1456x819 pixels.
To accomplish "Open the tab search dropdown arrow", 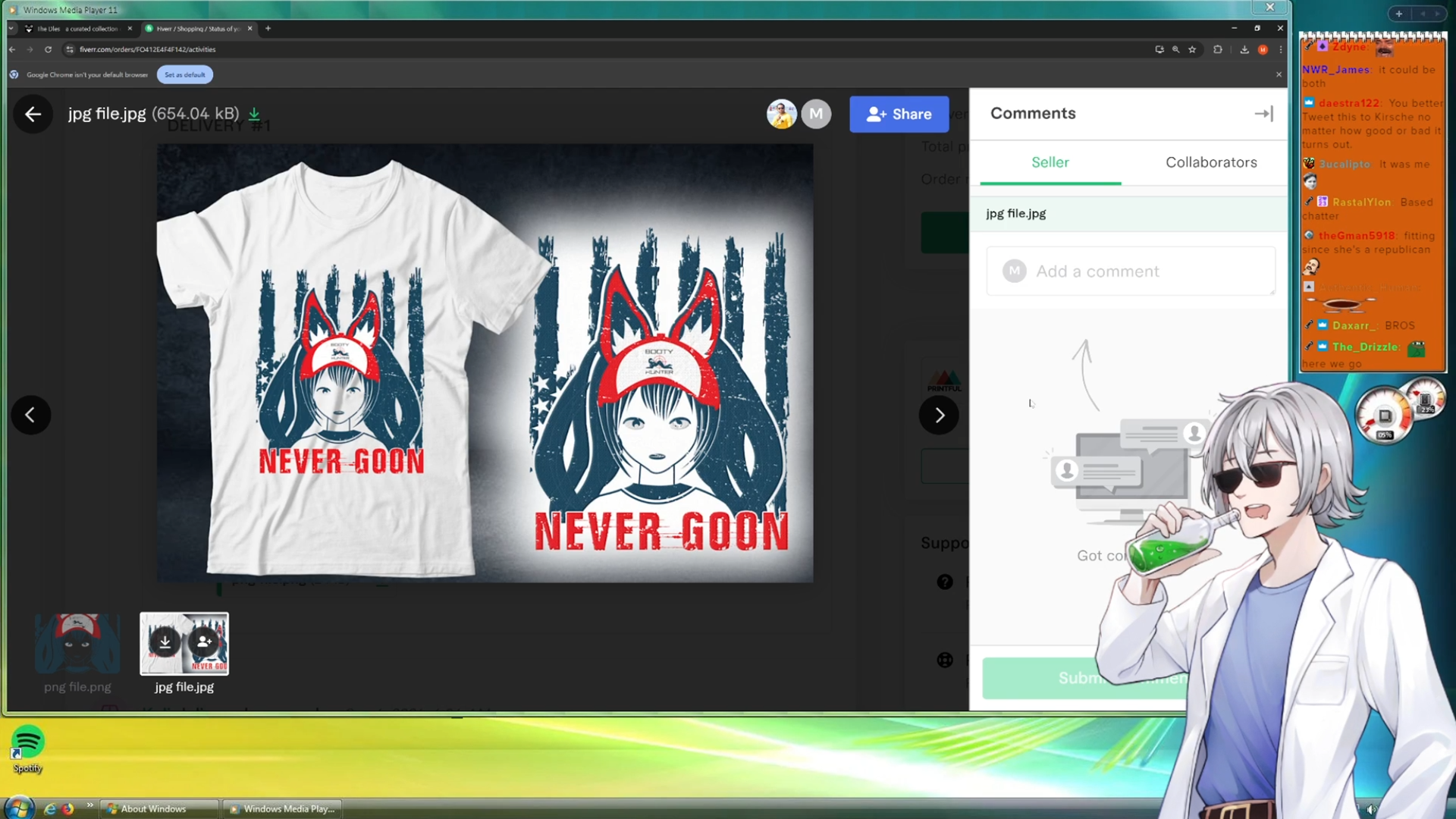I will (11, 28).
